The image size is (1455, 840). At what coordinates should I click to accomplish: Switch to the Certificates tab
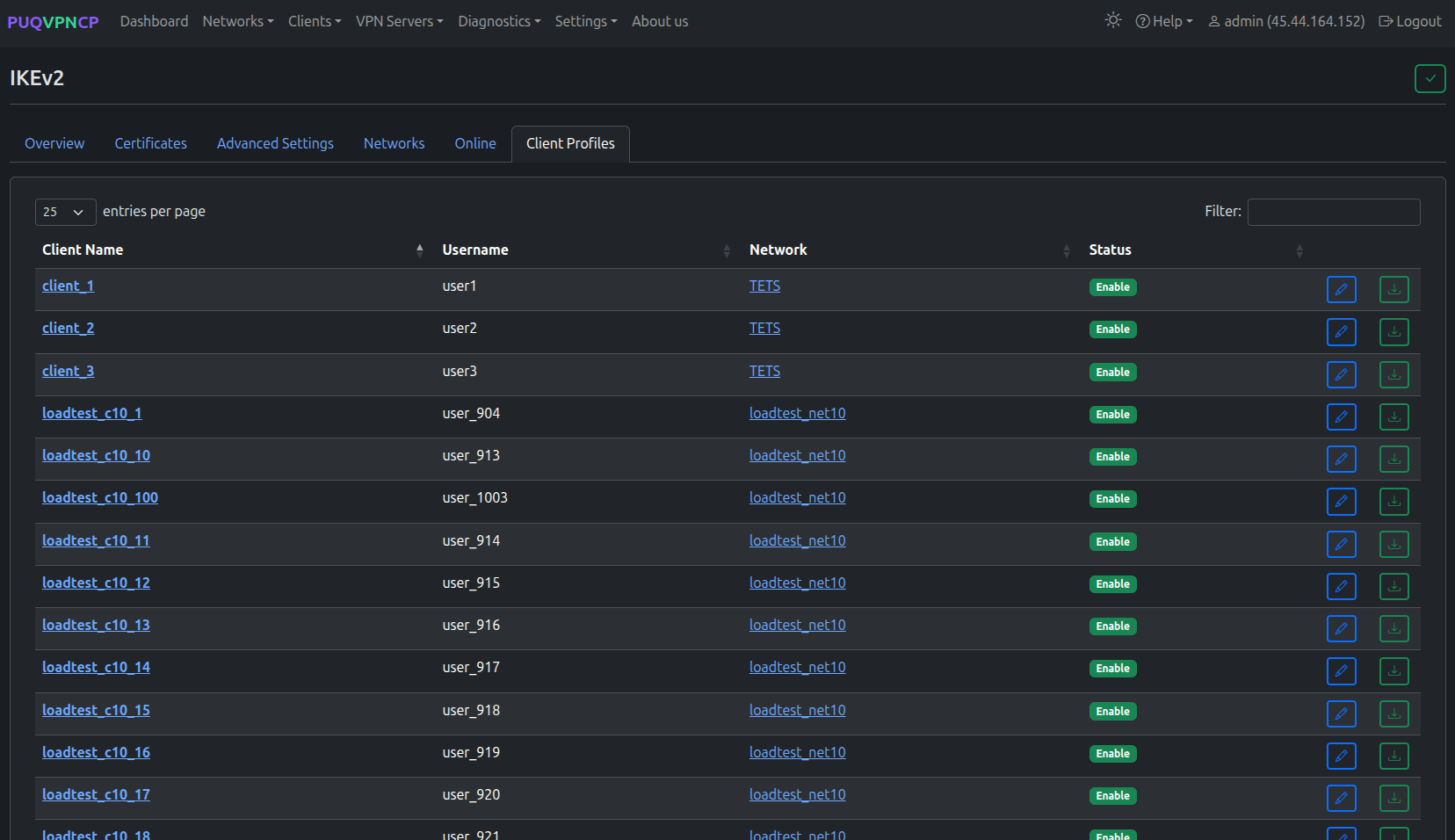(x=150, y=143)
